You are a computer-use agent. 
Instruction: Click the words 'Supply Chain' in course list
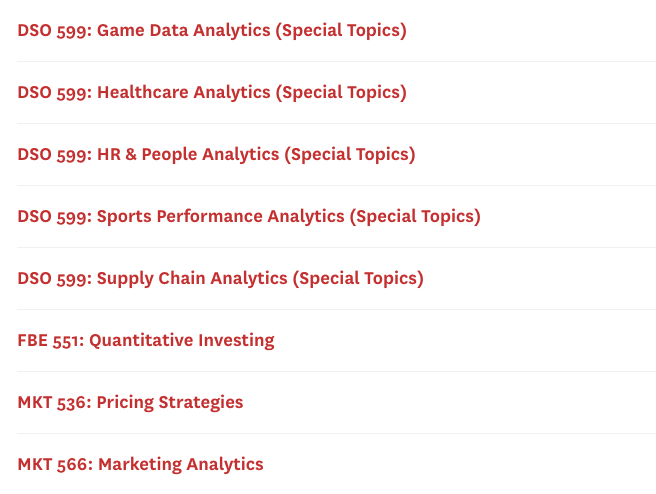(151, 278)
